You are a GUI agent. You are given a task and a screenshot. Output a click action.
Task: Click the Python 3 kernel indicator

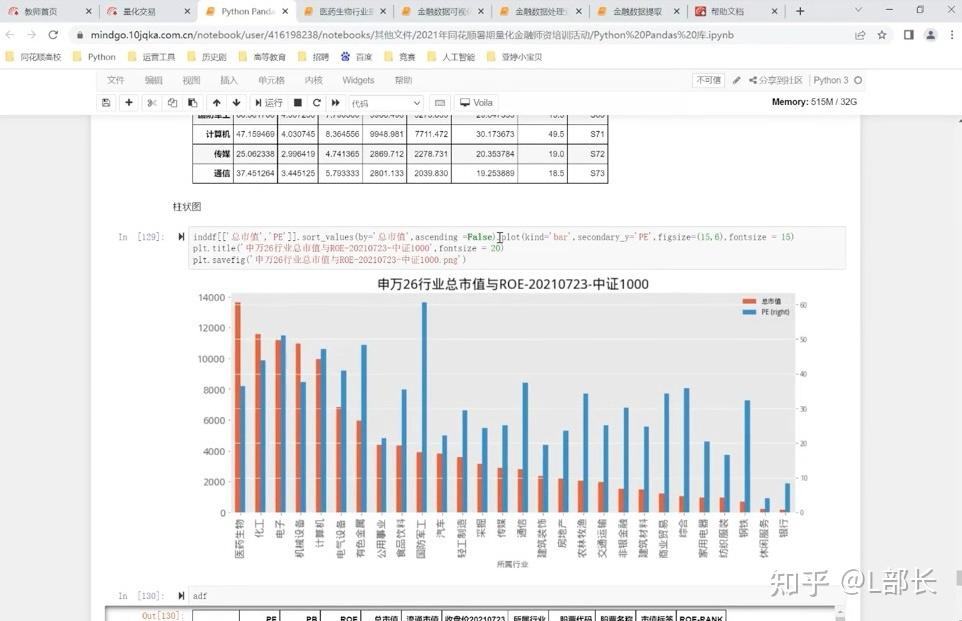(831, 80)
